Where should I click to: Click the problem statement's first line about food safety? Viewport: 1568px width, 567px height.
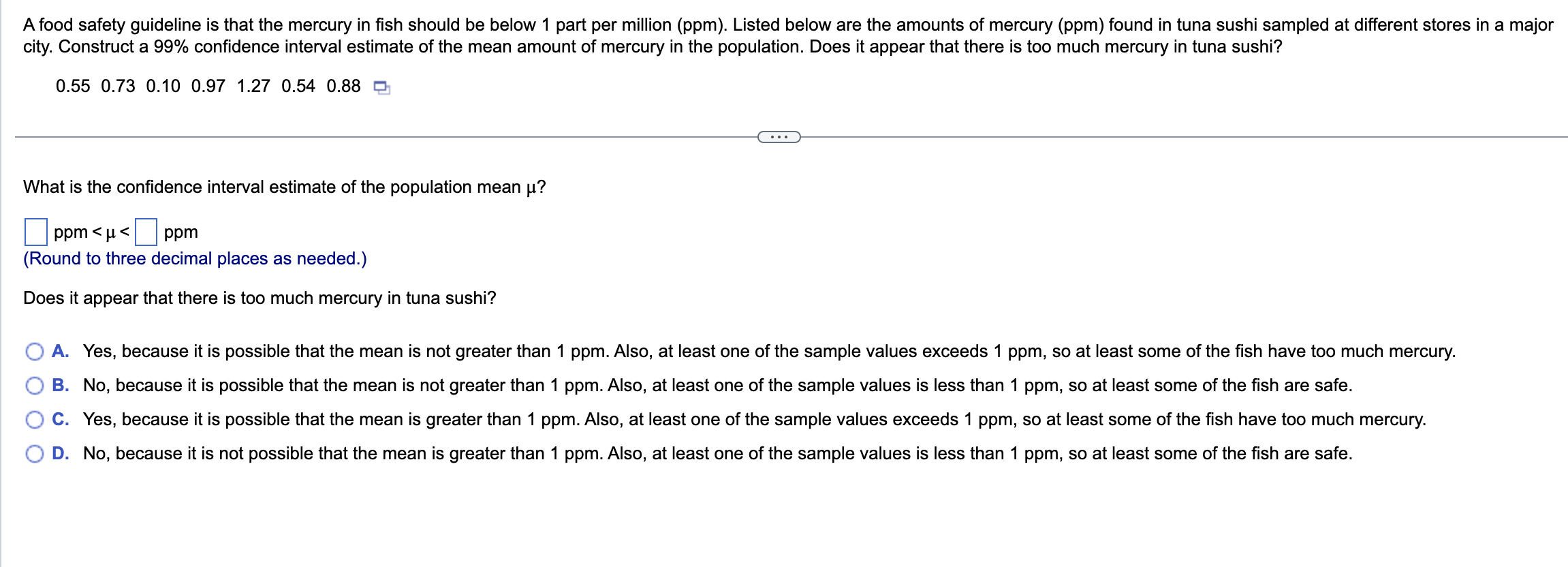pos(788,25)
